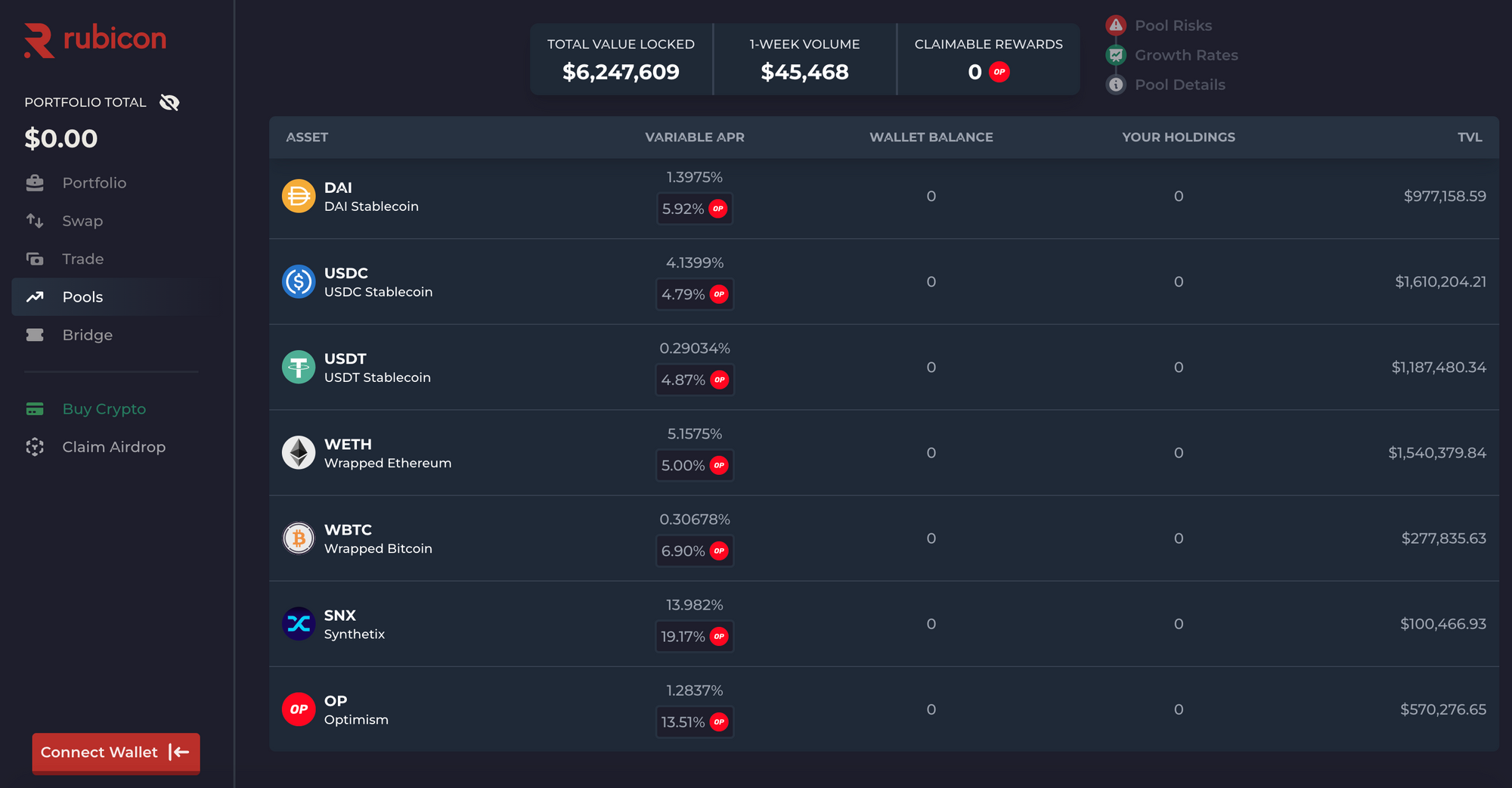1512x788 pixels.
Task: Click SNX TVL $100,466.93
Action: [1443, 623]
